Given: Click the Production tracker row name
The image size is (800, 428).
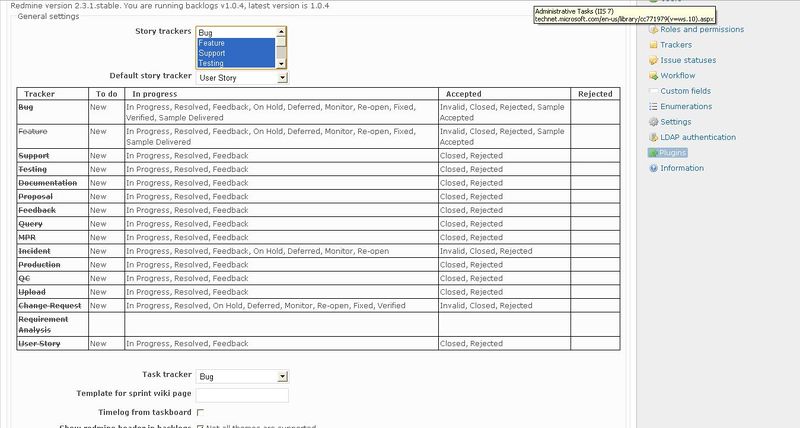Looking at the screenshot, I should coord(39,265).
